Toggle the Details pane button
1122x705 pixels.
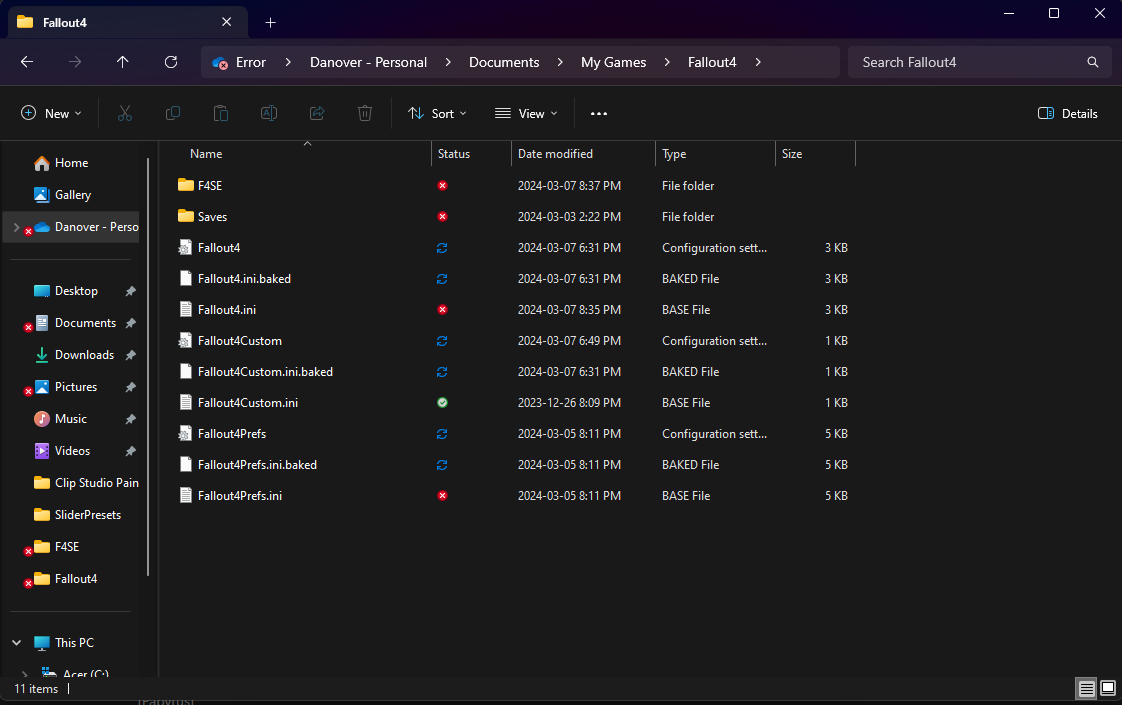point(1068,113)
